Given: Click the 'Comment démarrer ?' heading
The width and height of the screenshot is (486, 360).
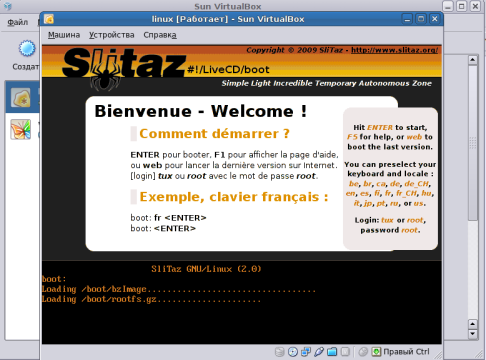Looking at the screenshot, I should tap(214, 134).
